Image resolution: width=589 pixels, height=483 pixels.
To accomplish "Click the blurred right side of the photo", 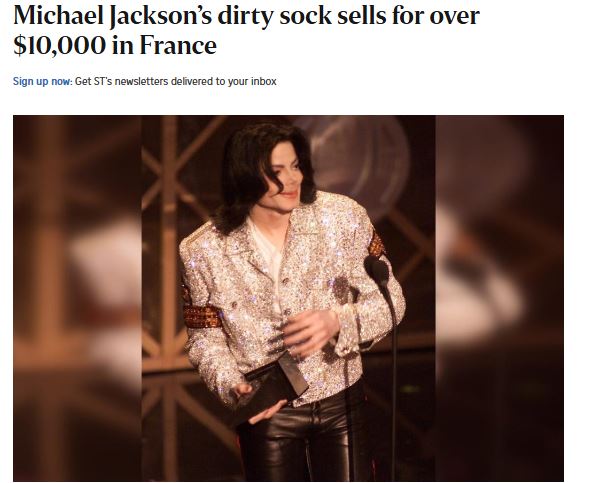I will point(500,298).
